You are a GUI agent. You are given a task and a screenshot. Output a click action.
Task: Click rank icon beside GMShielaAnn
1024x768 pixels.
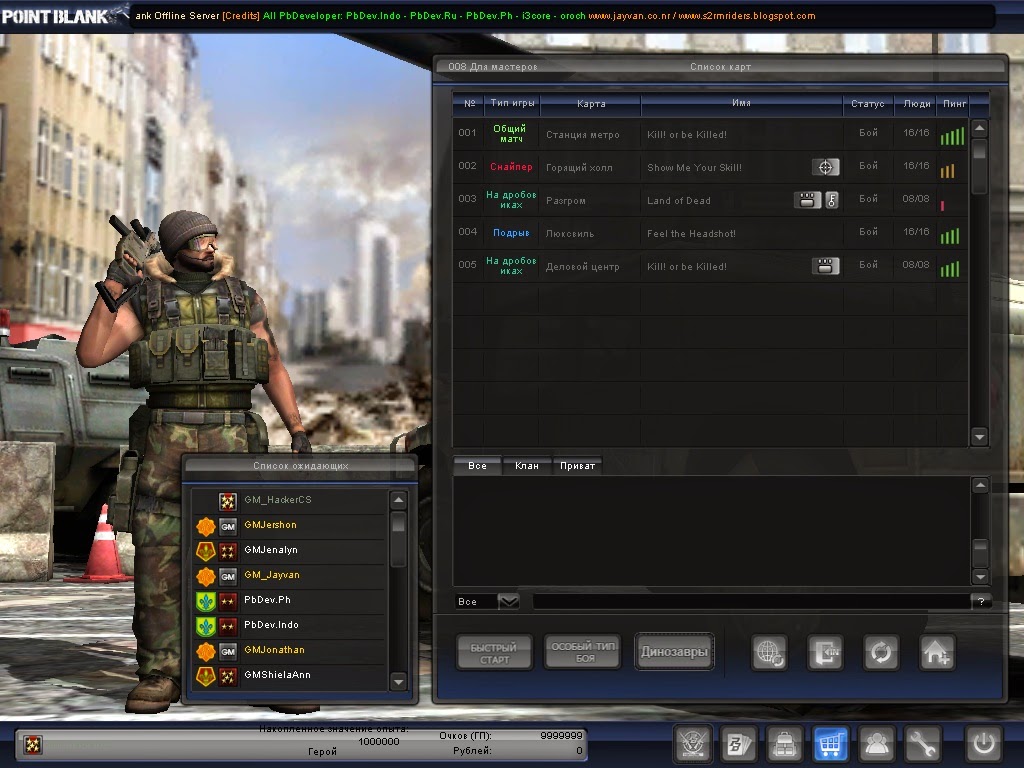pyautogui.click(x=227, y=676)
